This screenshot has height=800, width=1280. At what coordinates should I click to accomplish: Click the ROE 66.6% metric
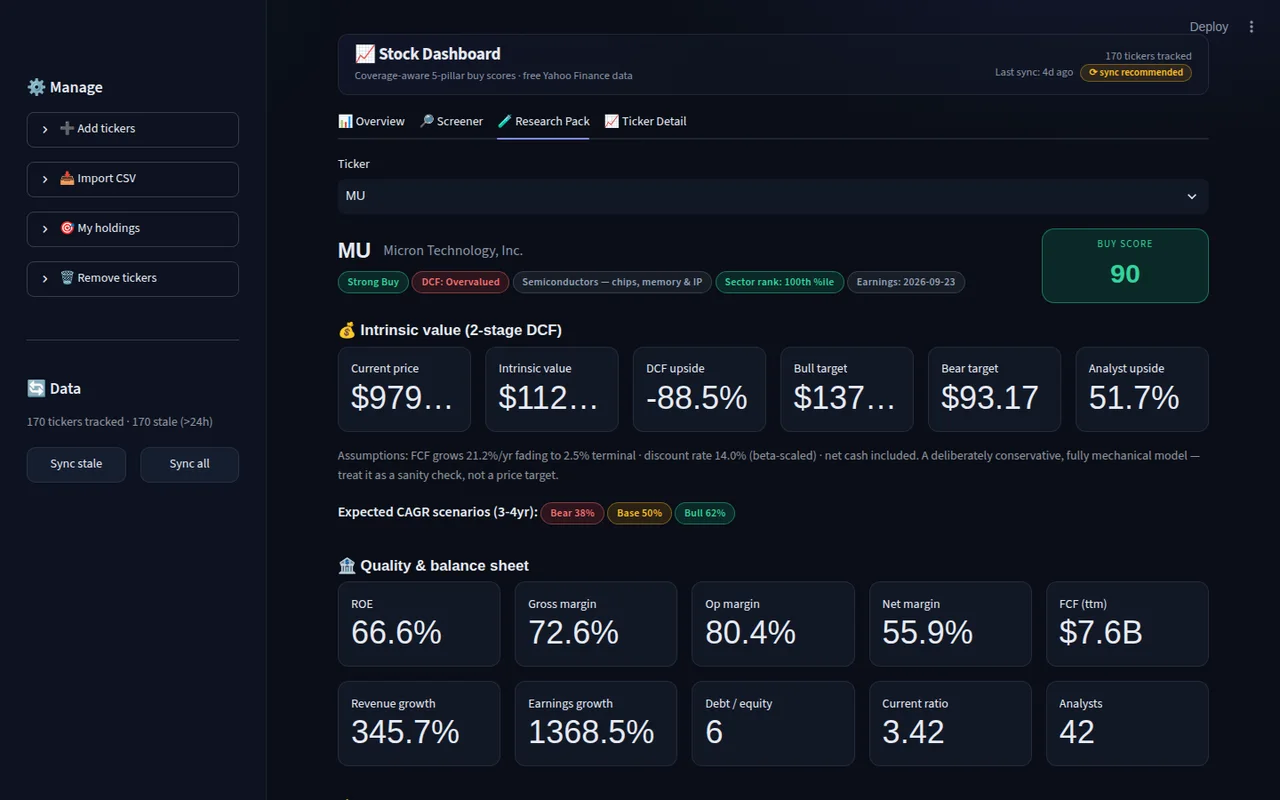tap(419, 624)
